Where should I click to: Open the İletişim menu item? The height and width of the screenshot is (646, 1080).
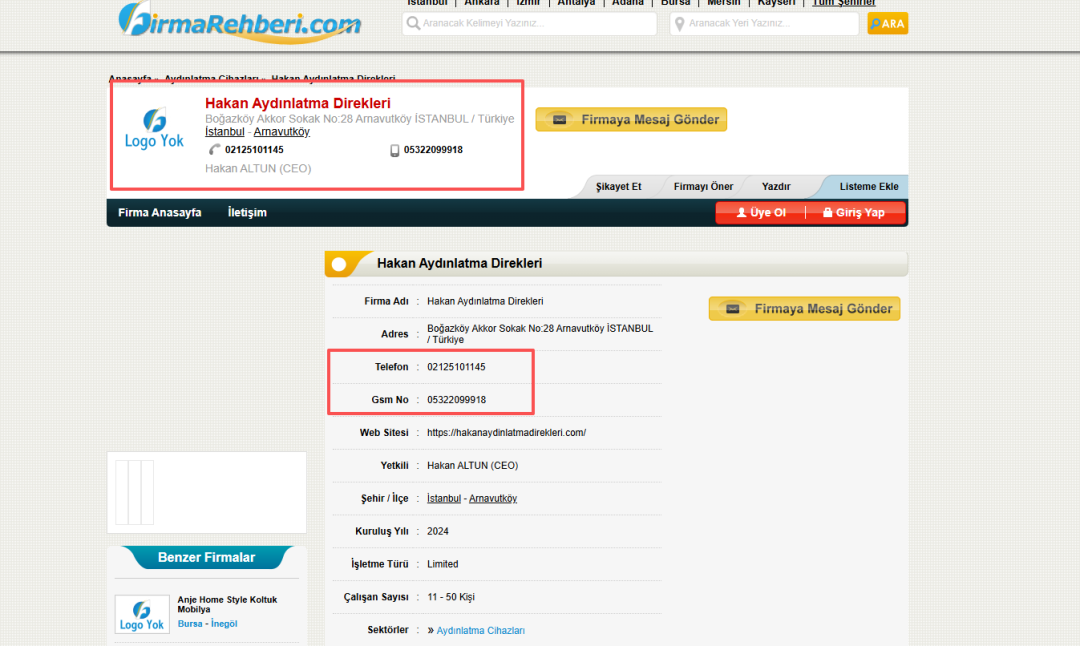[x=247, y=213]
